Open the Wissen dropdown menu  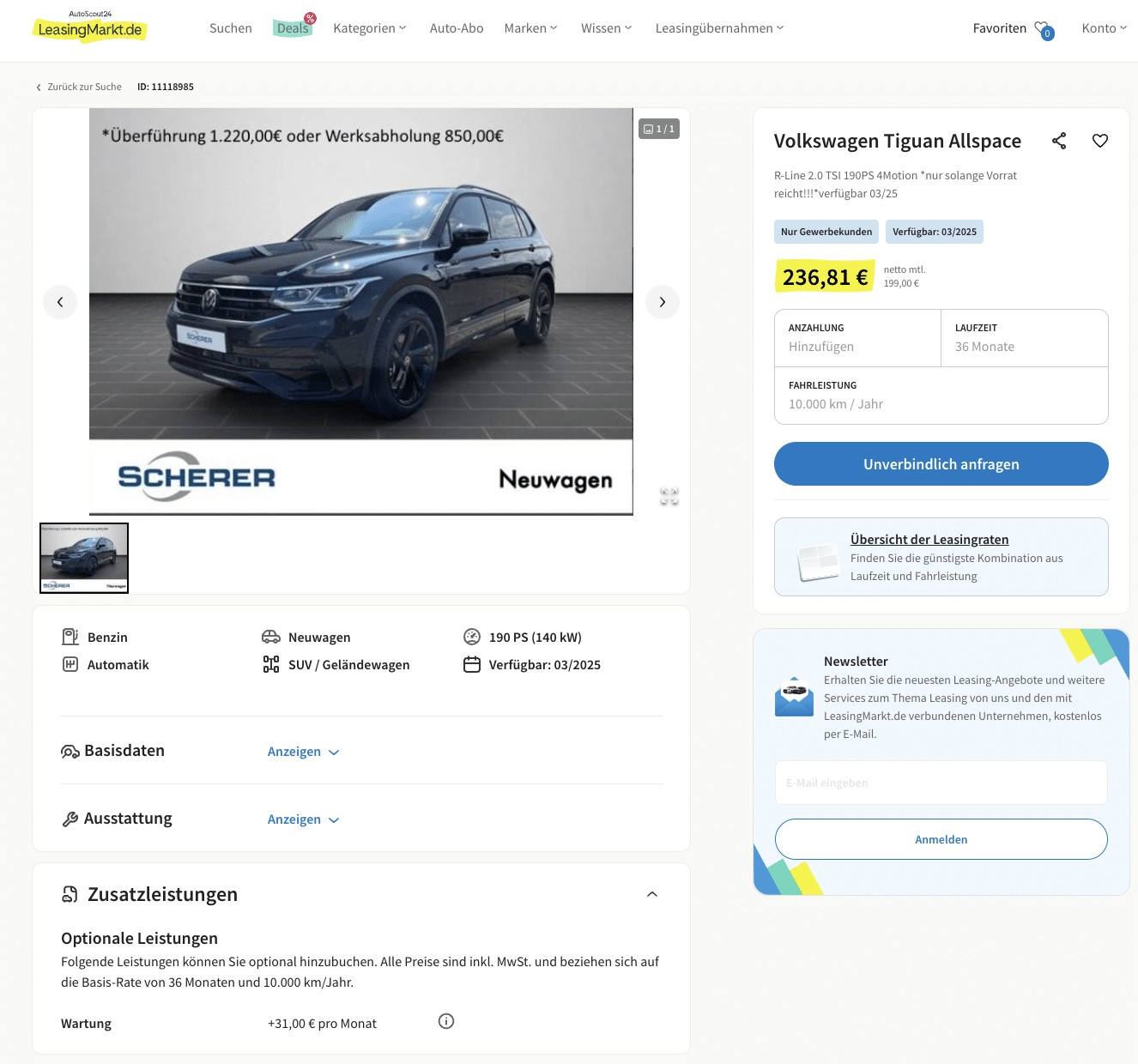tap(607, 28)
